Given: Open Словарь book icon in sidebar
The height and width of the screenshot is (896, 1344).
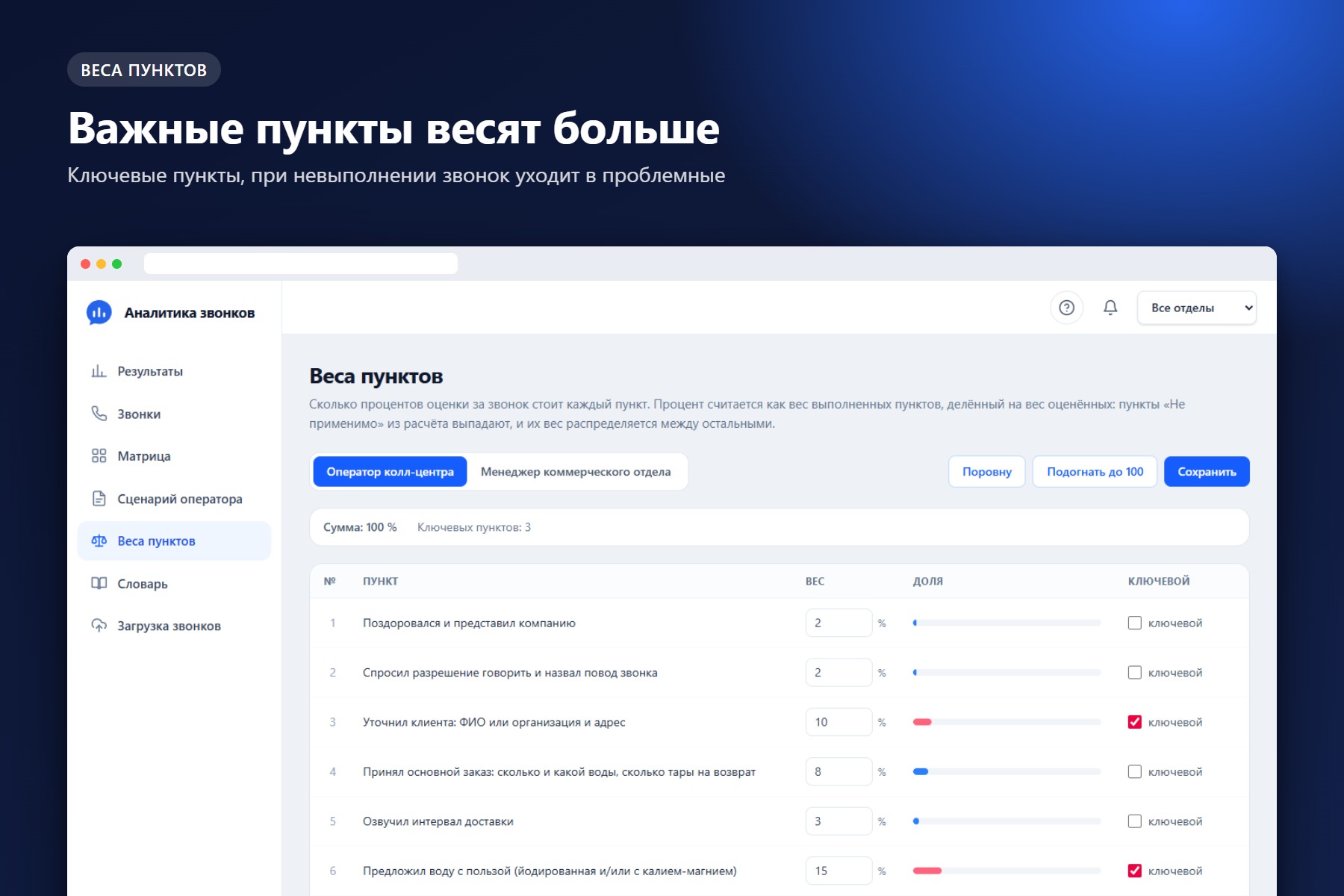Looking at the screenshot, I should coord(99,583).
